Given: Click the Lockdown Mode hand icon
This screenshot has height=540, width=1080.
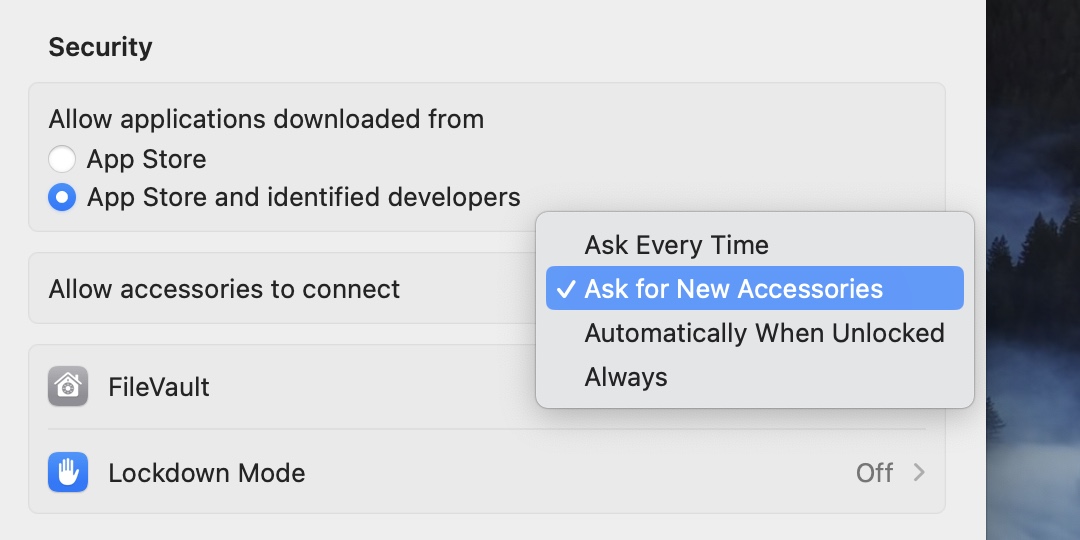Looking at the screenshot, I should tap(68, 473).
